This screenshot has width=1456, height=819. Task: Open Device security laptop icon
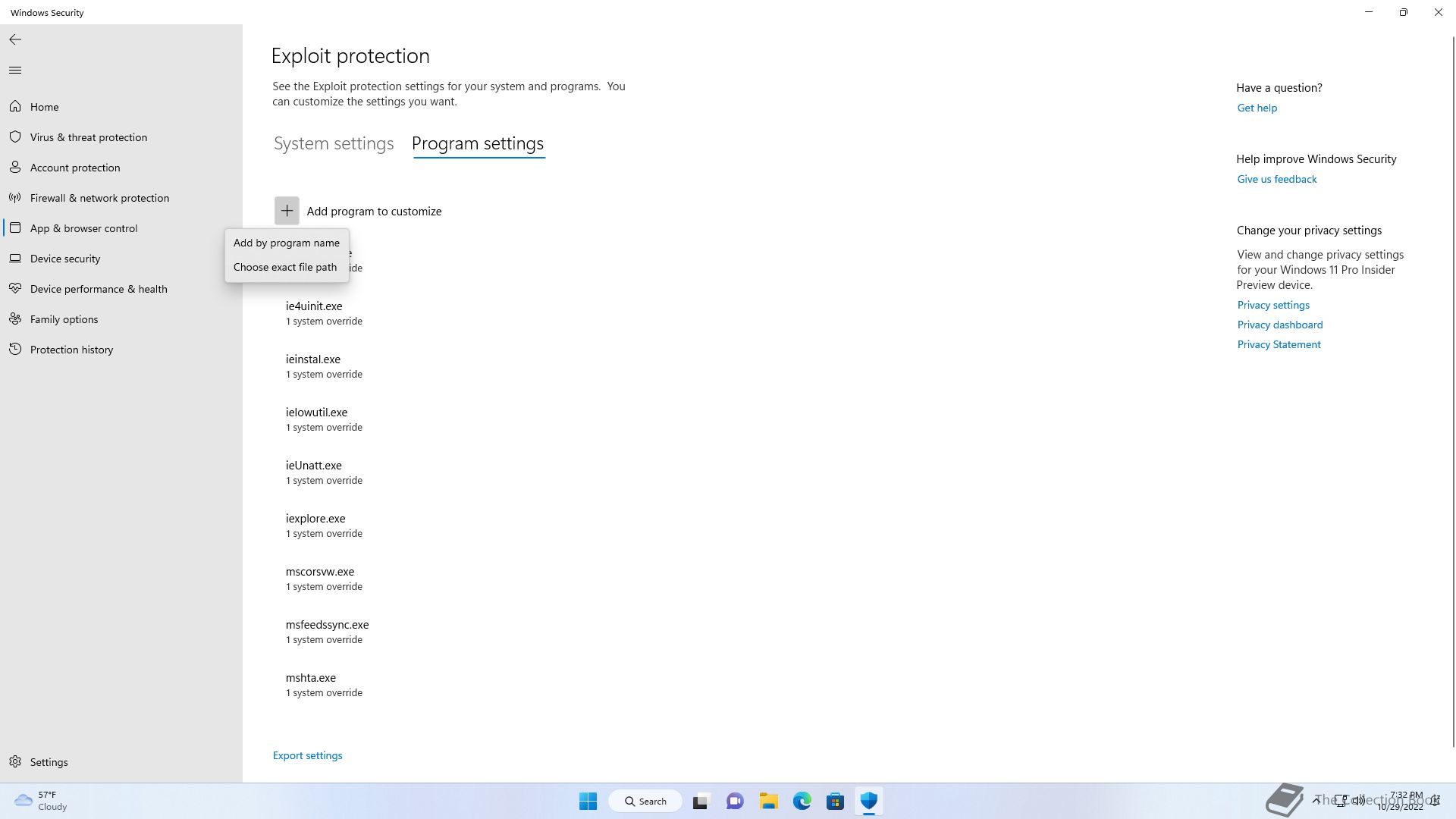(x=15, y=259)
